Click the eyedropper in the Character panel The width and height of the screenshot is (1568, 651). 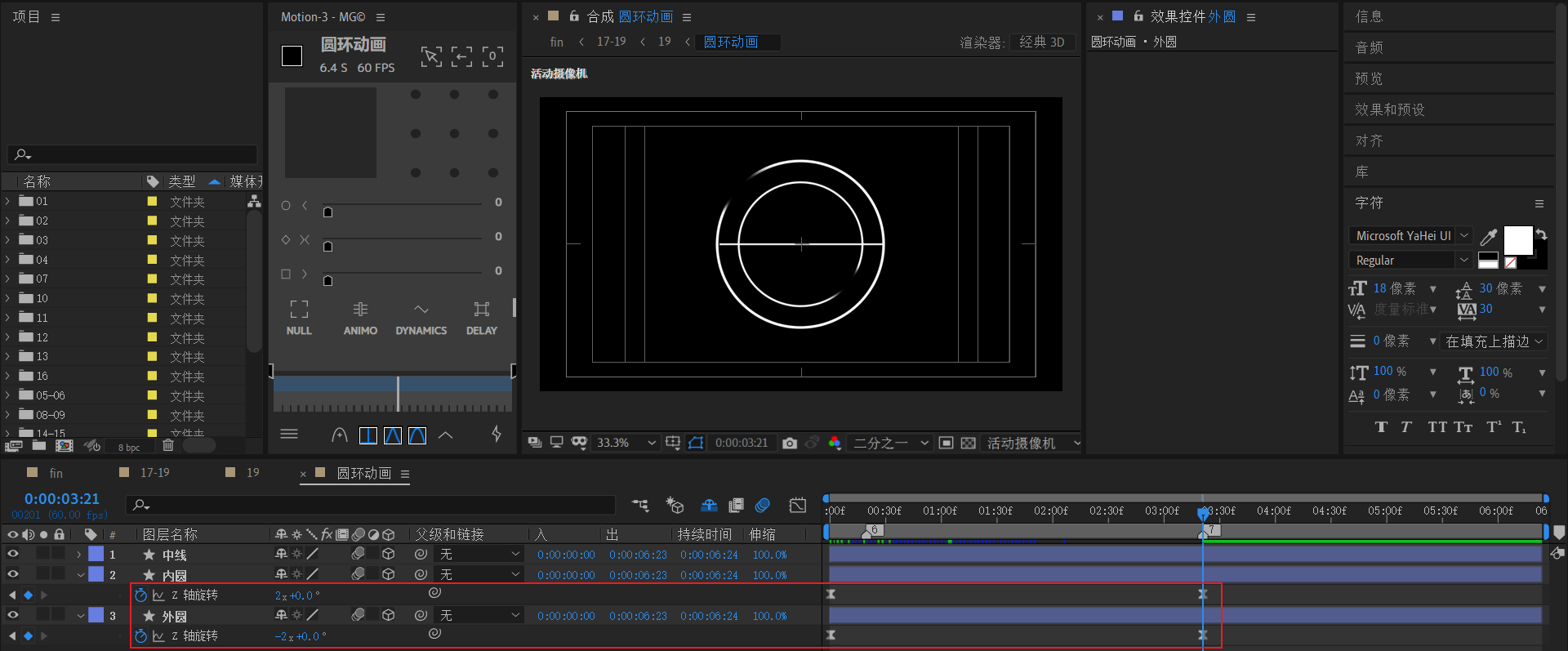[x=1489, y=237]
